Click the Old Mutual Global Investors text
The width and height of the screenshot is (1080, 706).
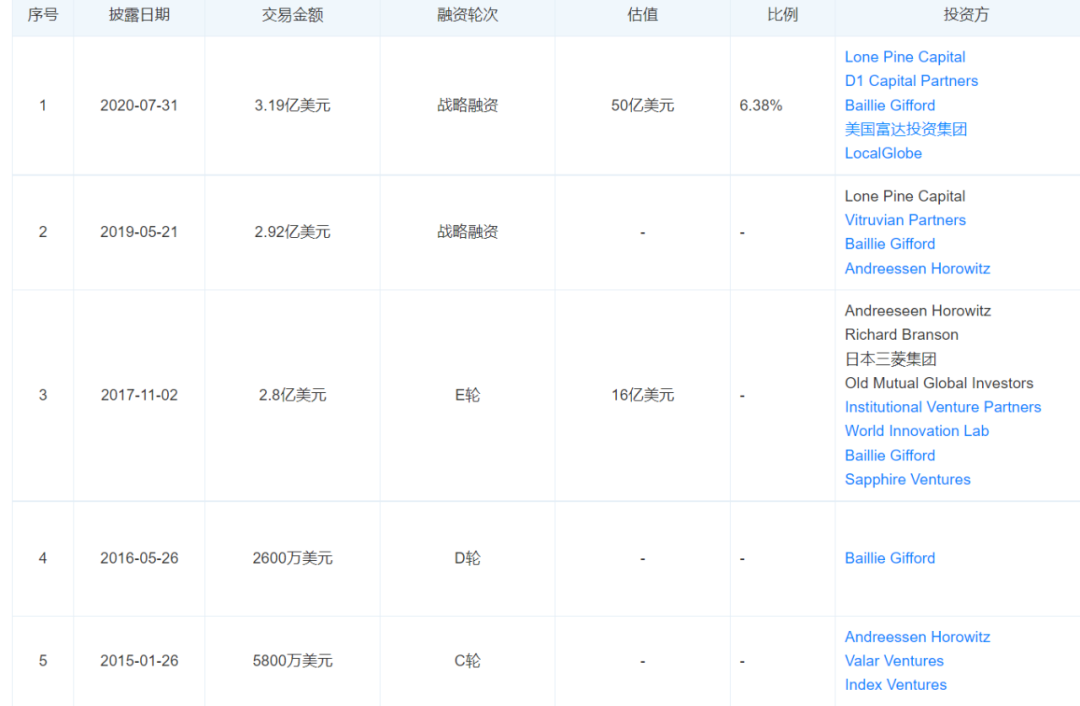[x=939, y=383]
